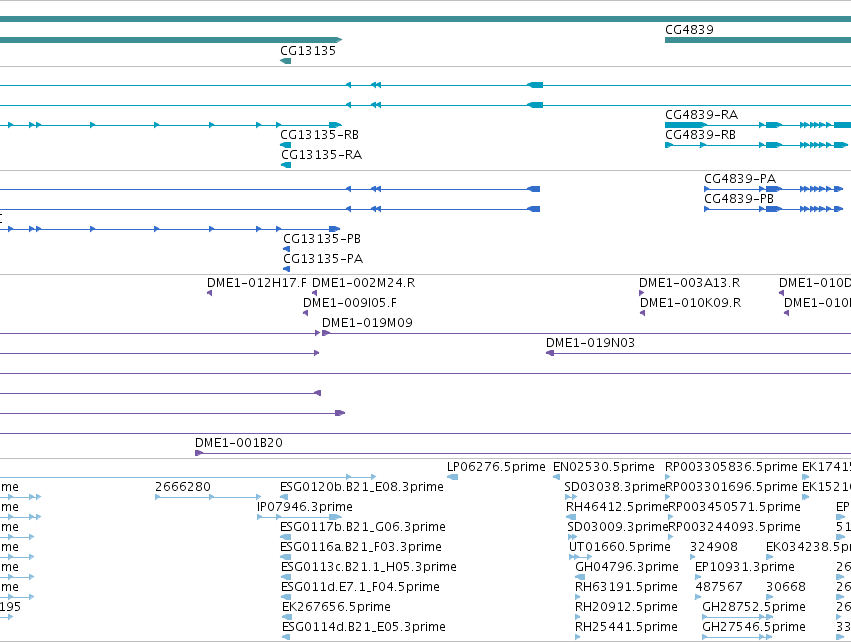This screenshot has width=851, height=642.
Task: Select RP003450571.5prime EST label
Action: pyautogui.click(x=735, y=507)
